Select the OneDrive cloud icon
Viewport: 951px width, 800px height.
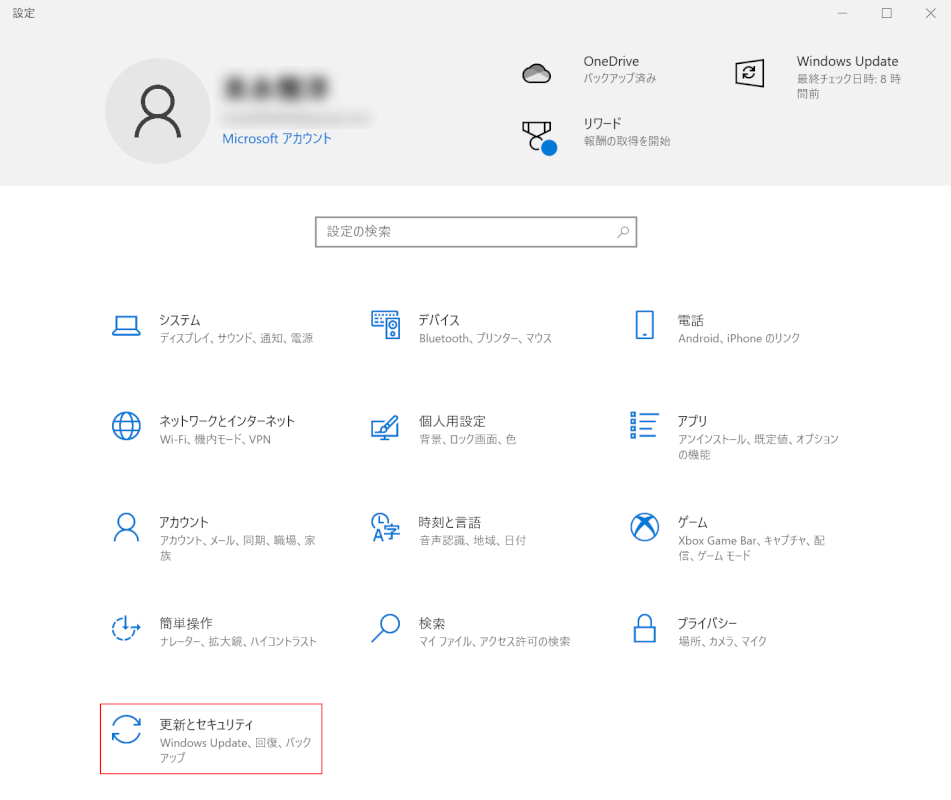pos(536,73)
